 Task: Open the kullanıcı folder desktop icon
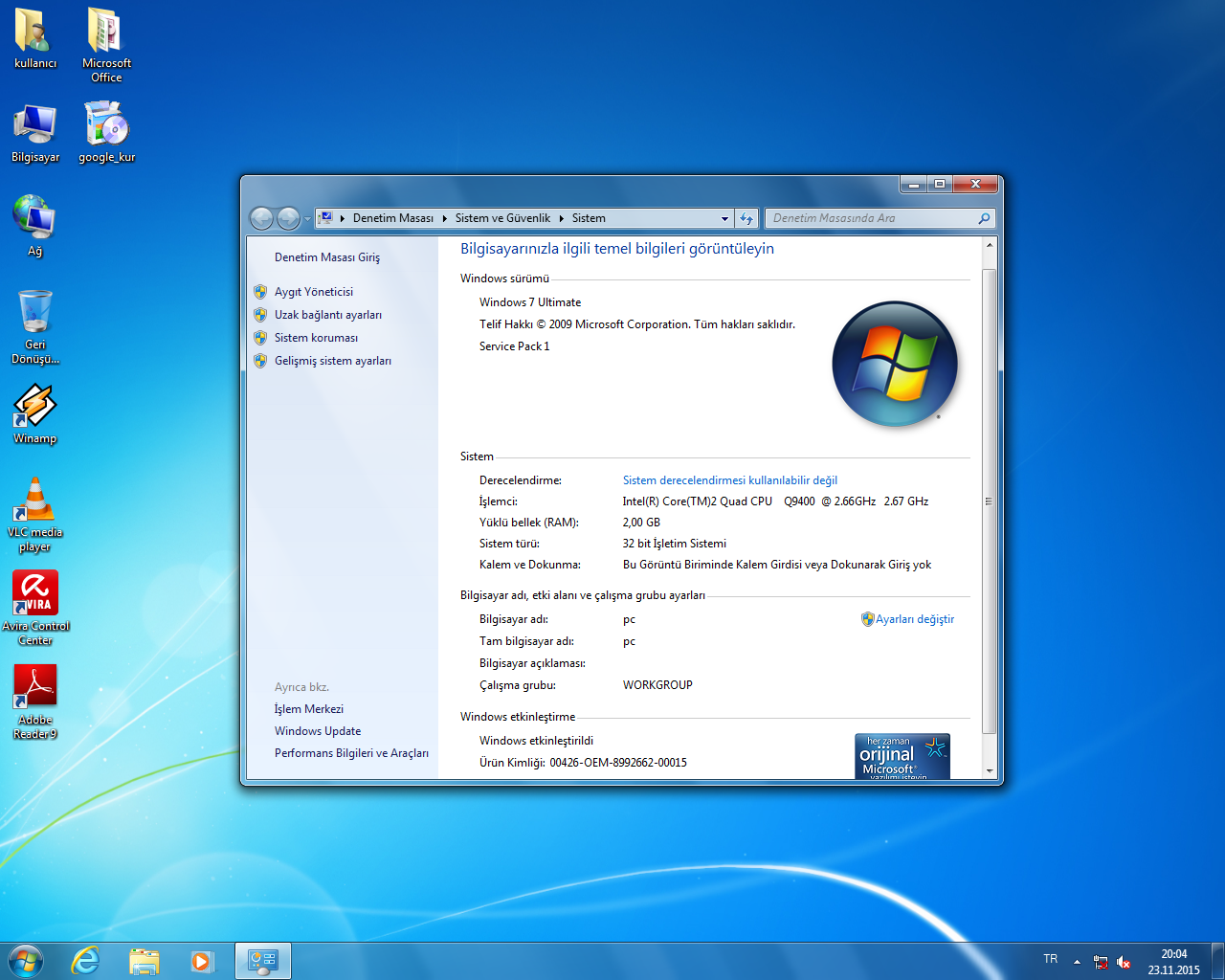tap(35, 39)
